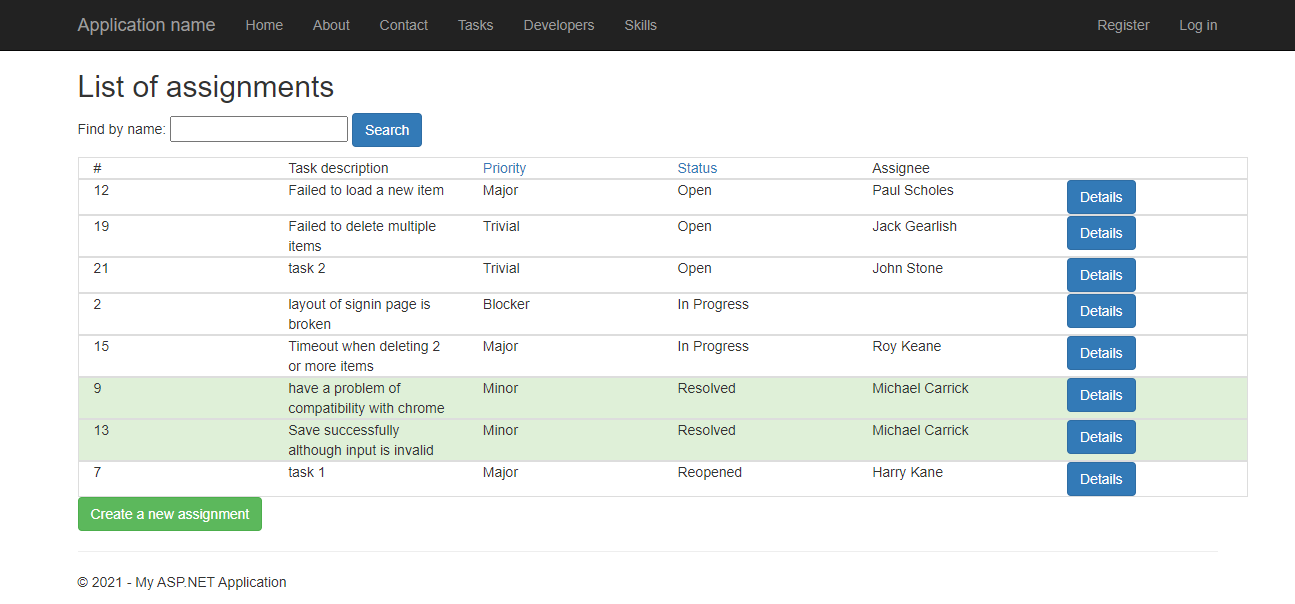This screenshot has height=604, width=1295.
Task: Click 'Failed to delete multiple items' description
Action: click(x=362, y=236)
